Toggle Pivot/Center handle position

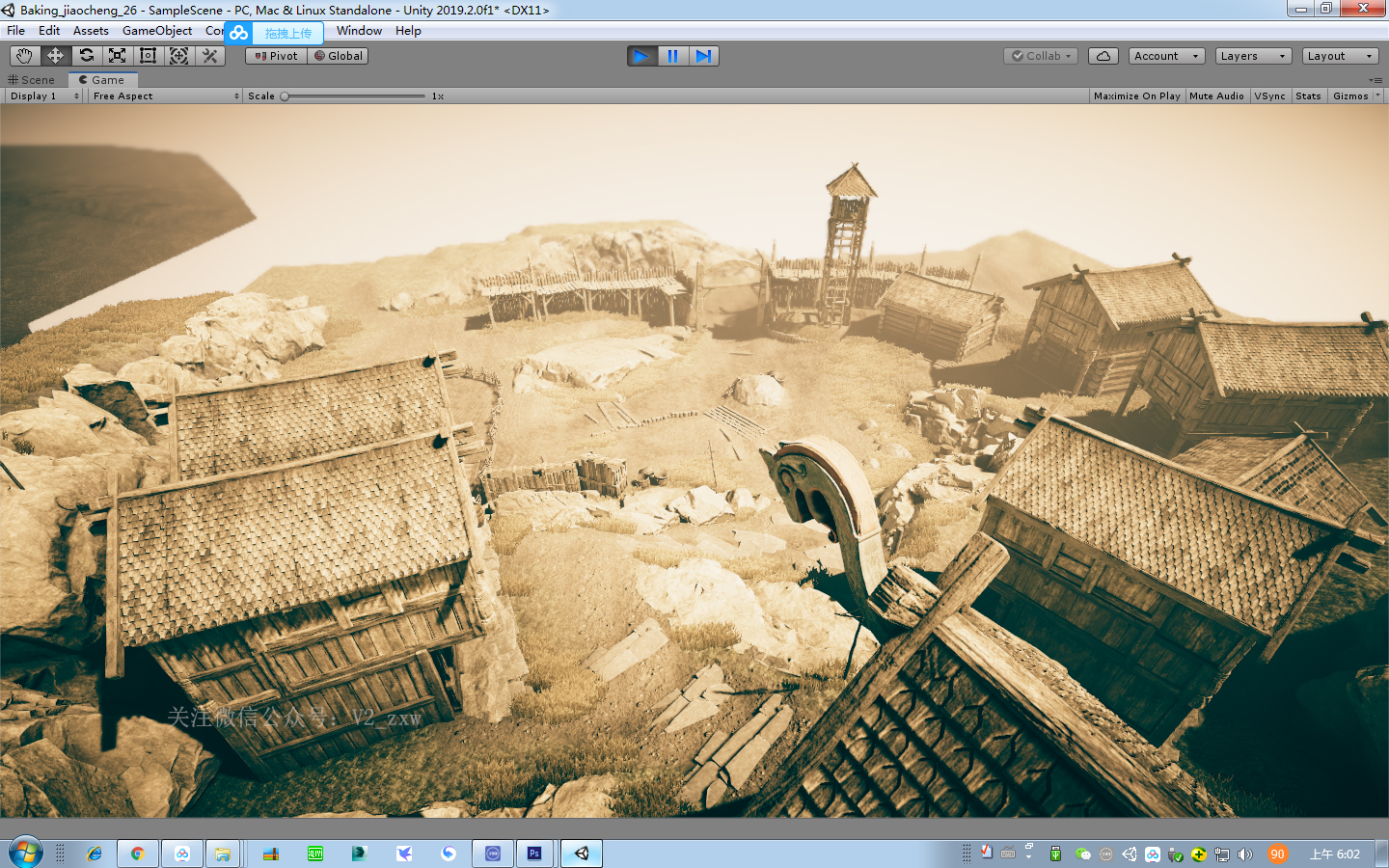pyautogui.click(x=276, y=56)
